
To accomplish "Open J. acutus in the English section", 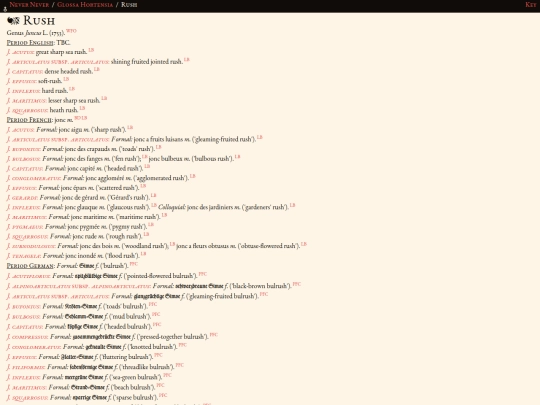I will [x=20, y=52].
